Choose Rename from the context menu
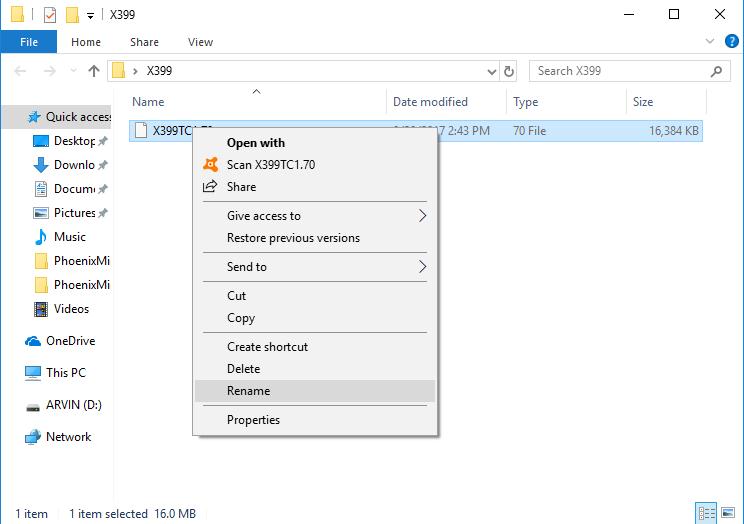Viewport: 744px width, 524px height. pyautogui.click(x=248, y=391)
